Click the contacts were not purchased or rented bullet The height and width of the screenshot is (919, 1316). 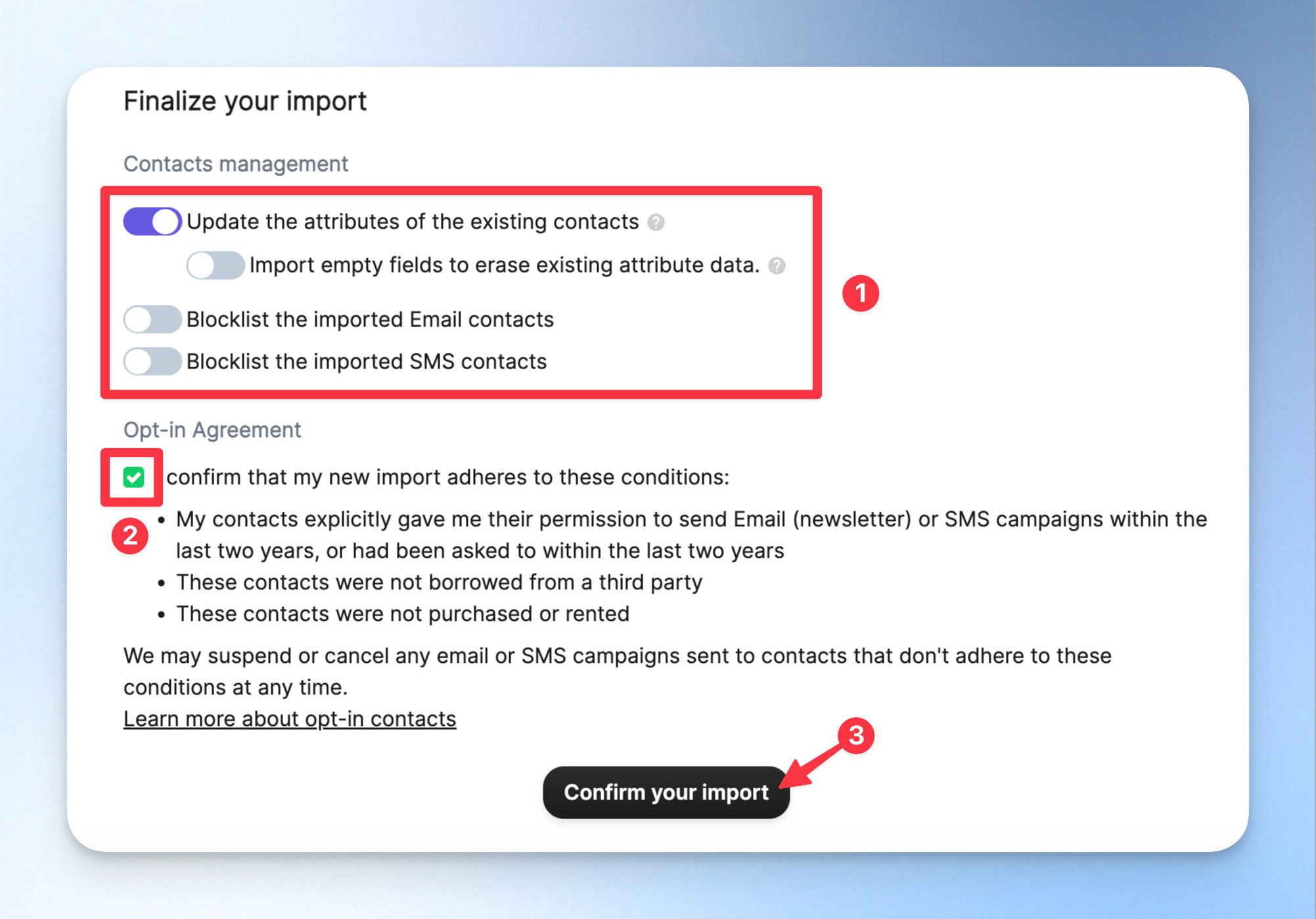[x=402, y=614]
